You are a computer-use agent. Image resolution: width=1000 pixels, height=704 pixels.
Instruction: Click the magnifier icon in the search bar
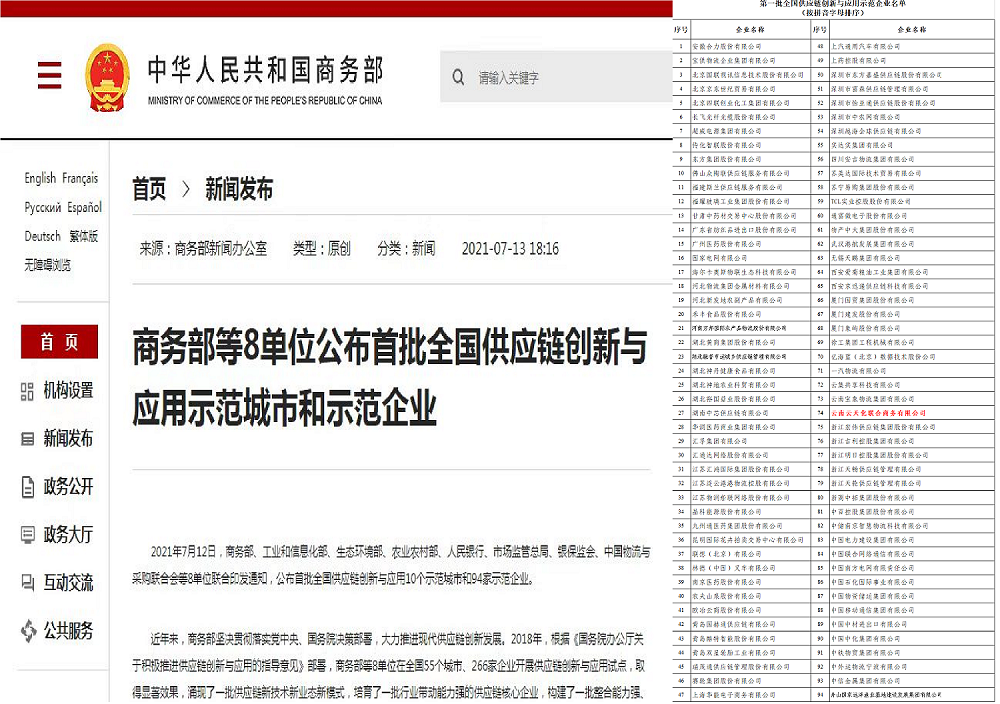(458, 77)
